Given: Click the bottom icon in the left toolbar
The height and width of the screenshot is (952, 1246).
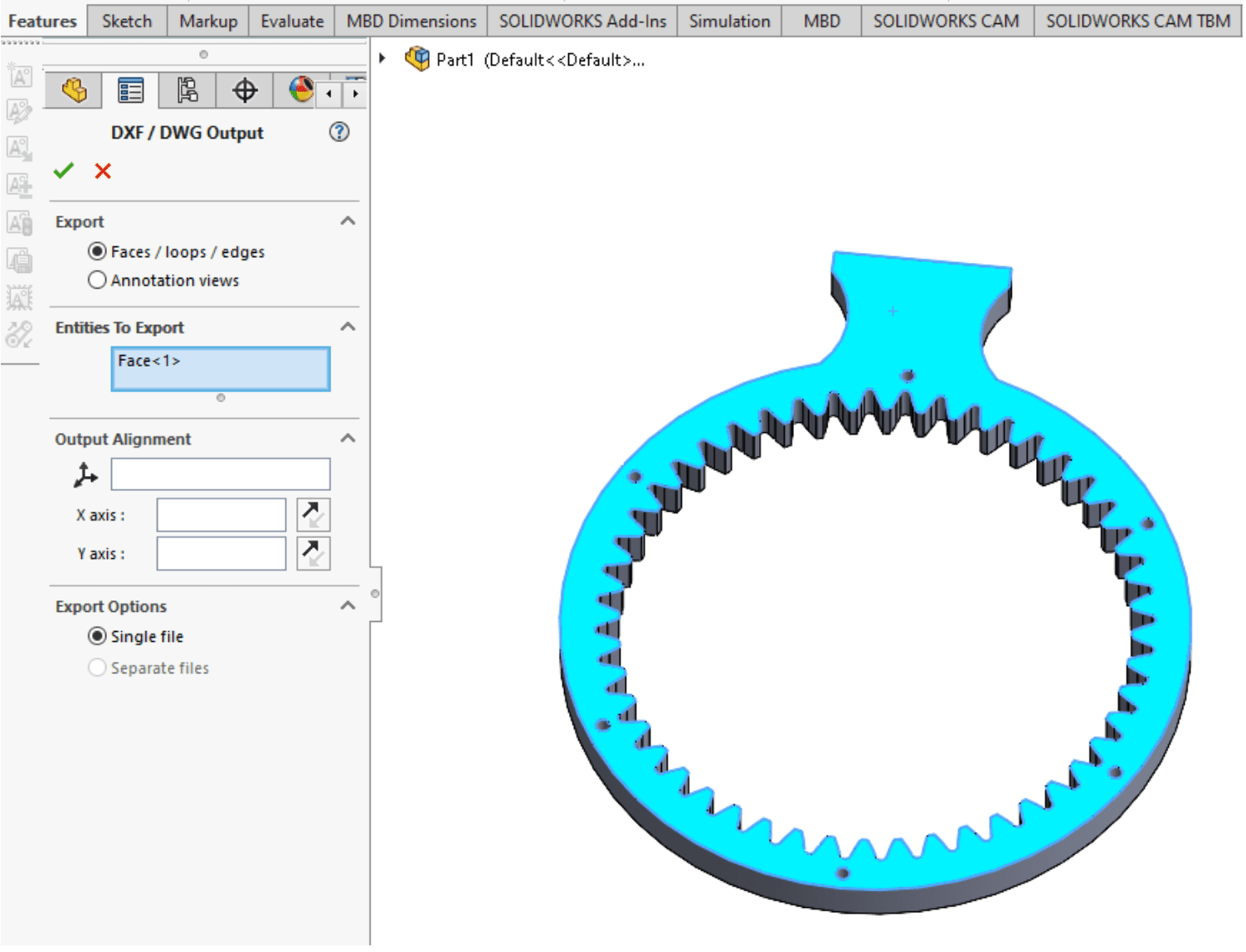Looking at the screenshot, I should pyautogui.click(x=20, y=334).
